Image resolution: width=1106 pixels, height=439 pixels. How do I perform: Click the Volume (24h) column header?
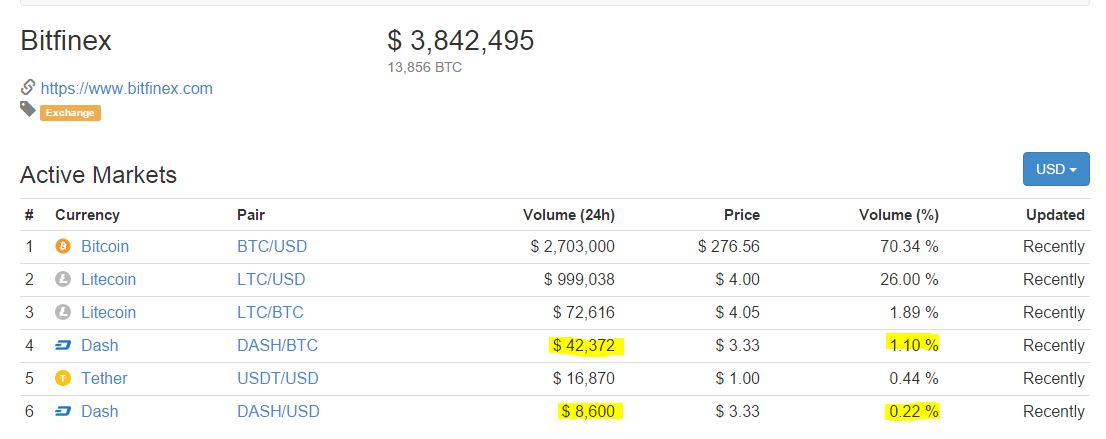point(569,215)
